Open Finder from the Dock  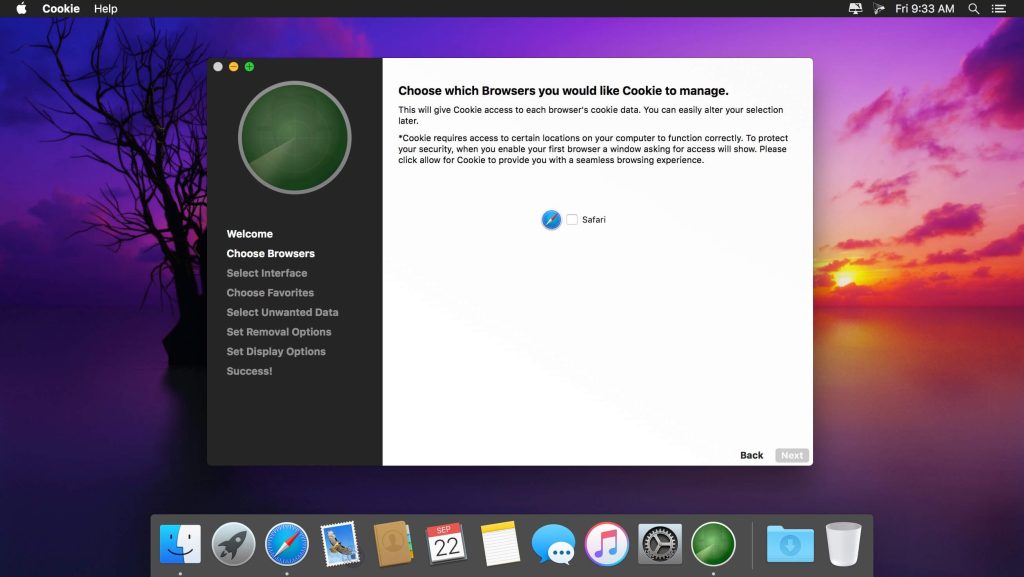[180, 544]
